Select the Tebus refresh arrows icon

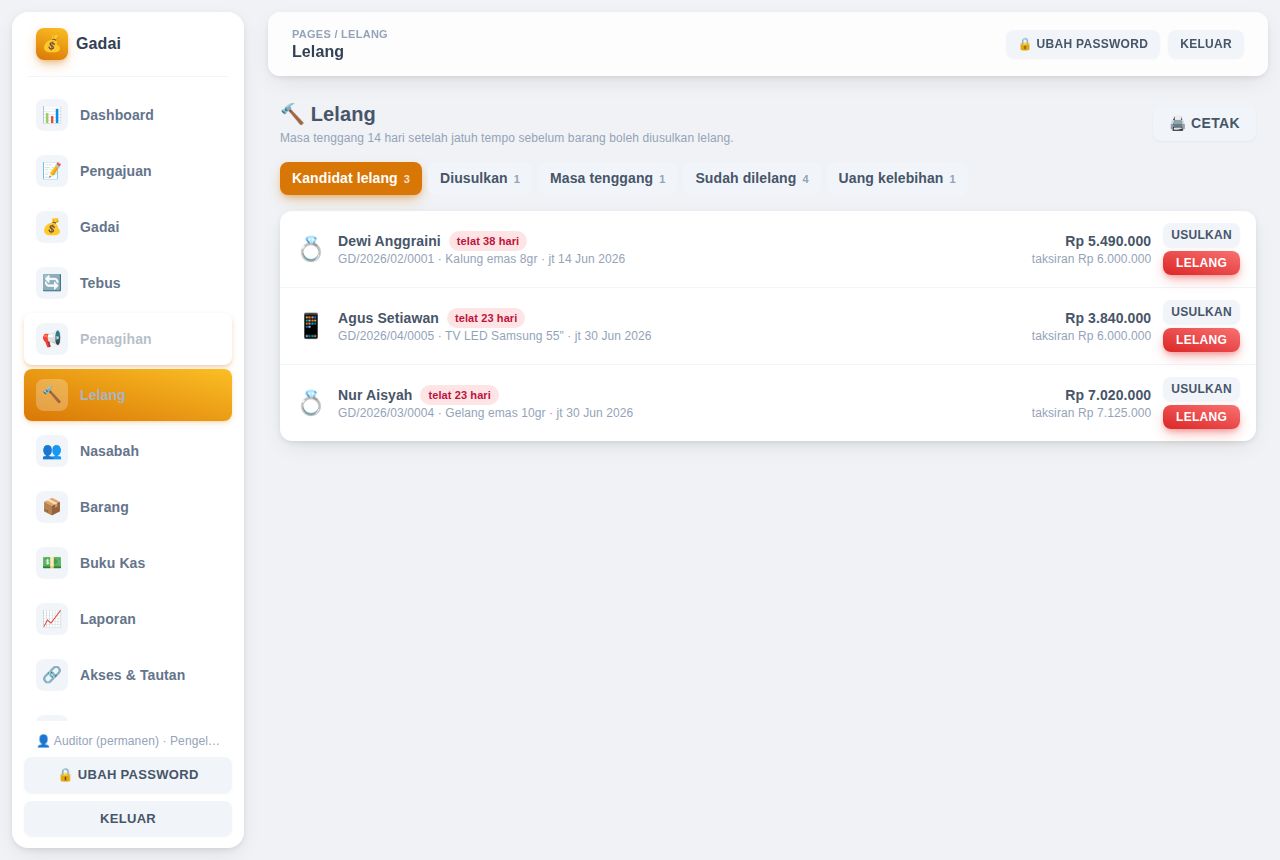pyautogui.click(x=52, y=283)
